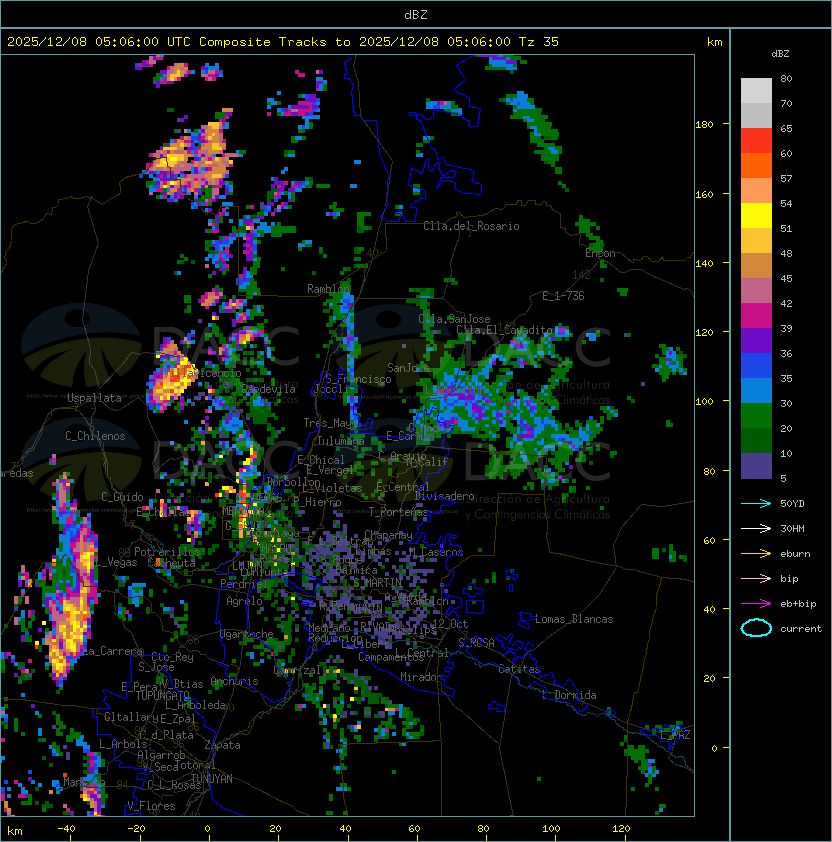Pick the slate 5–10 dBZ swatch

756,466
